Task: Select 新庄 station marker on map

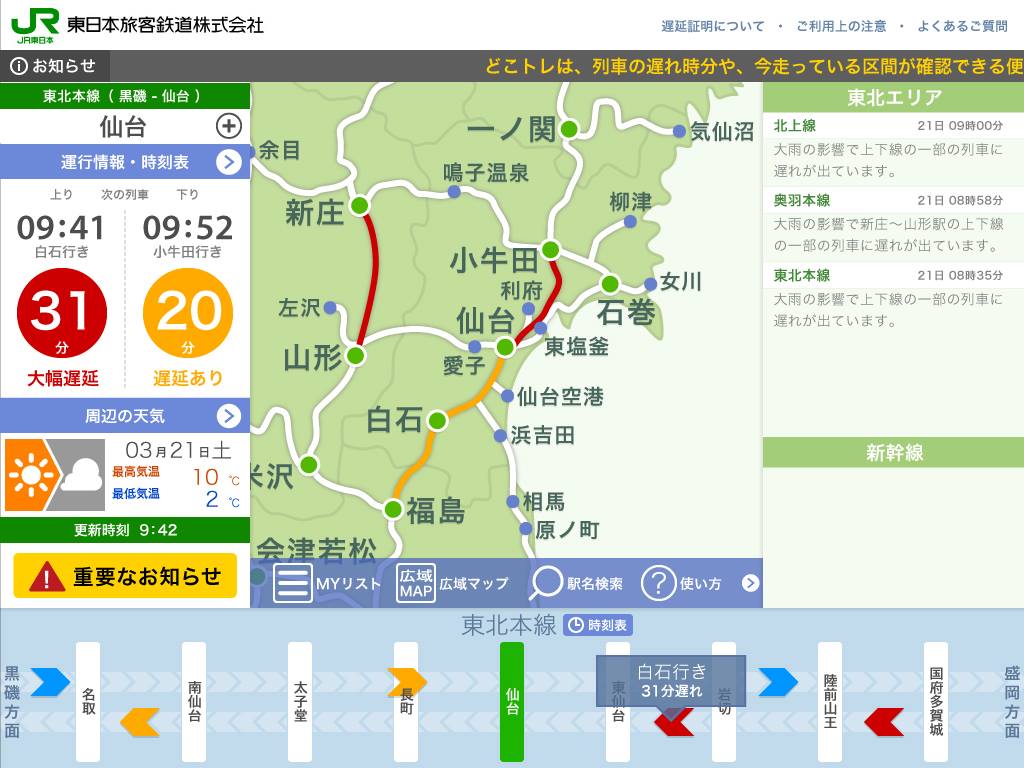Action: [359, 206]
